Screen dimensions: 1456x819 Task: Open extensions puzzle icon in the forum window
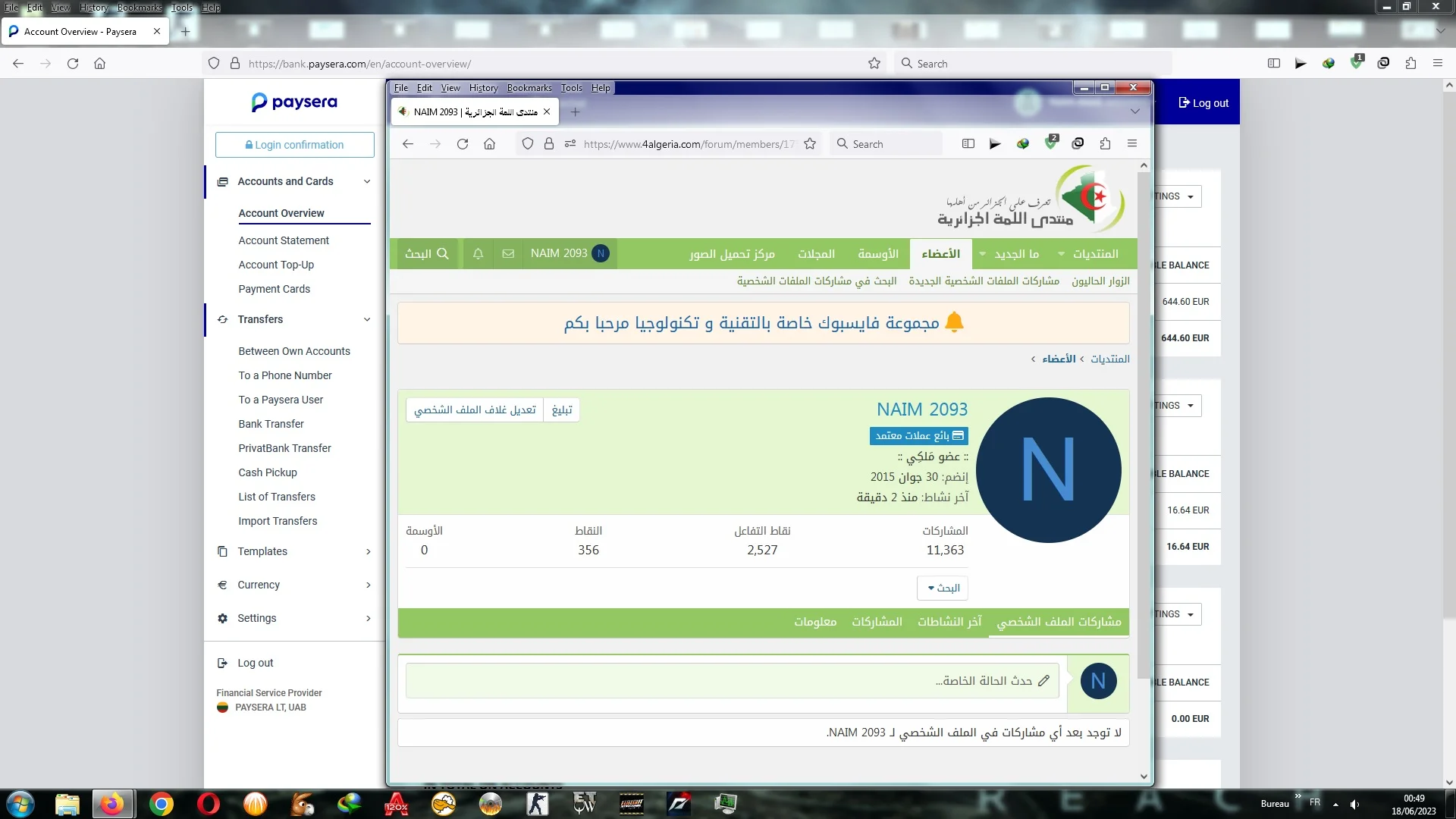(1105, 144)
